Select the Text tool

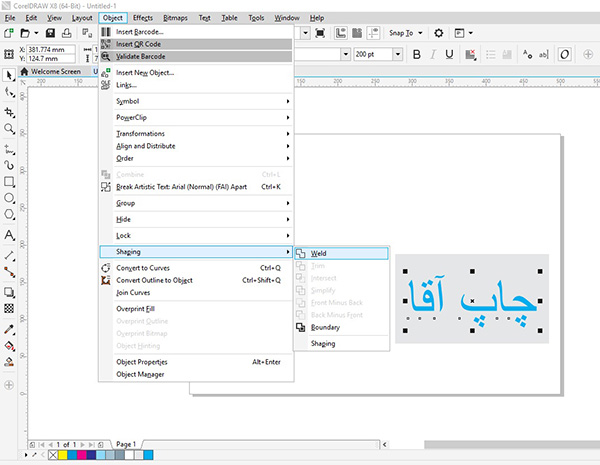[x=9, y=235]
